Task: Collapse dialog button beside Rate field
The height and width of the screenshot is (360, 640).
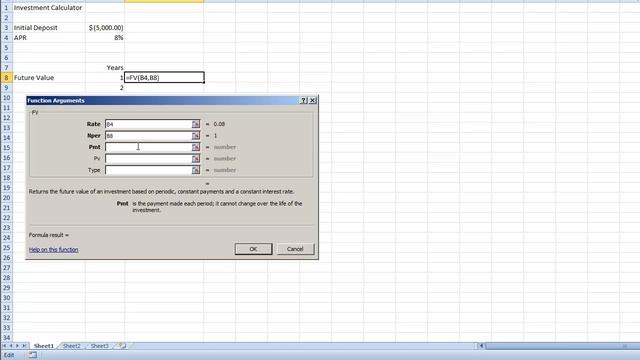Action: 196,124
